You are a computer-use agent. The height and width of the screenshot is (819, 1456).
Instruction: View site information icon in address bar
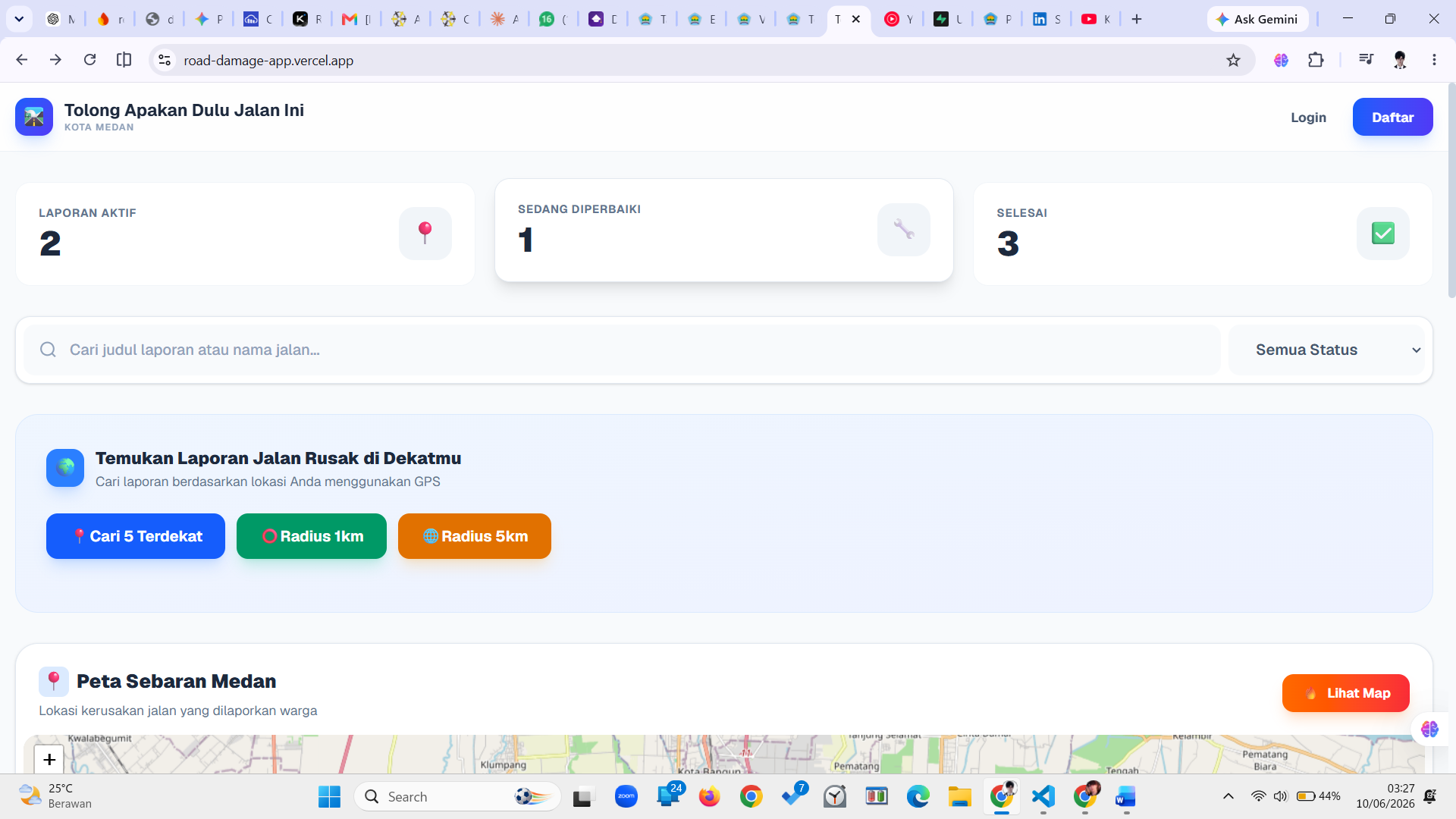[x=165, y=60]
